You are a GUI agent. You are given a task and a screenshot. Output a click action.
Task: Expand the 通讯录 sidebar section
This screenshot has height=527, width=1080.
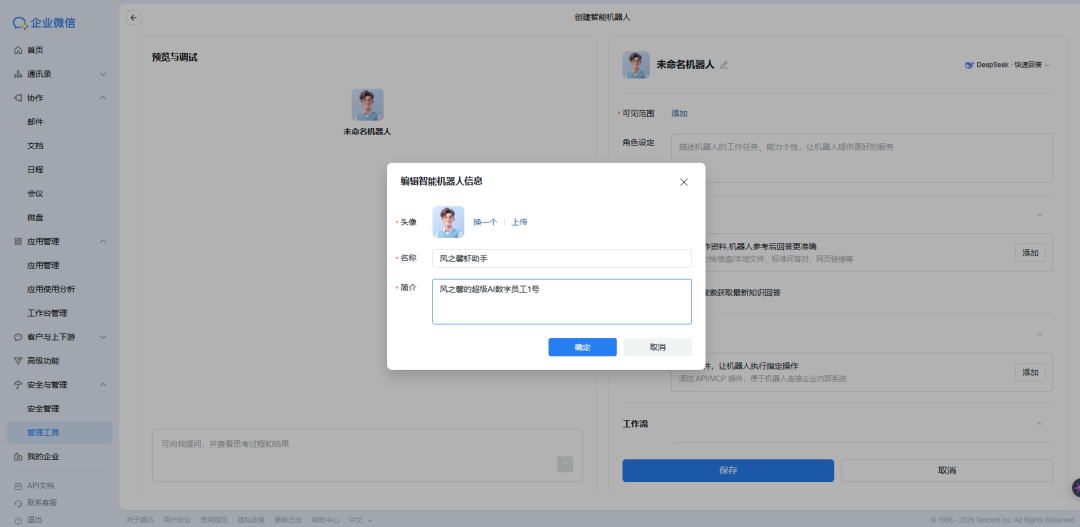[x=103, y=74]
